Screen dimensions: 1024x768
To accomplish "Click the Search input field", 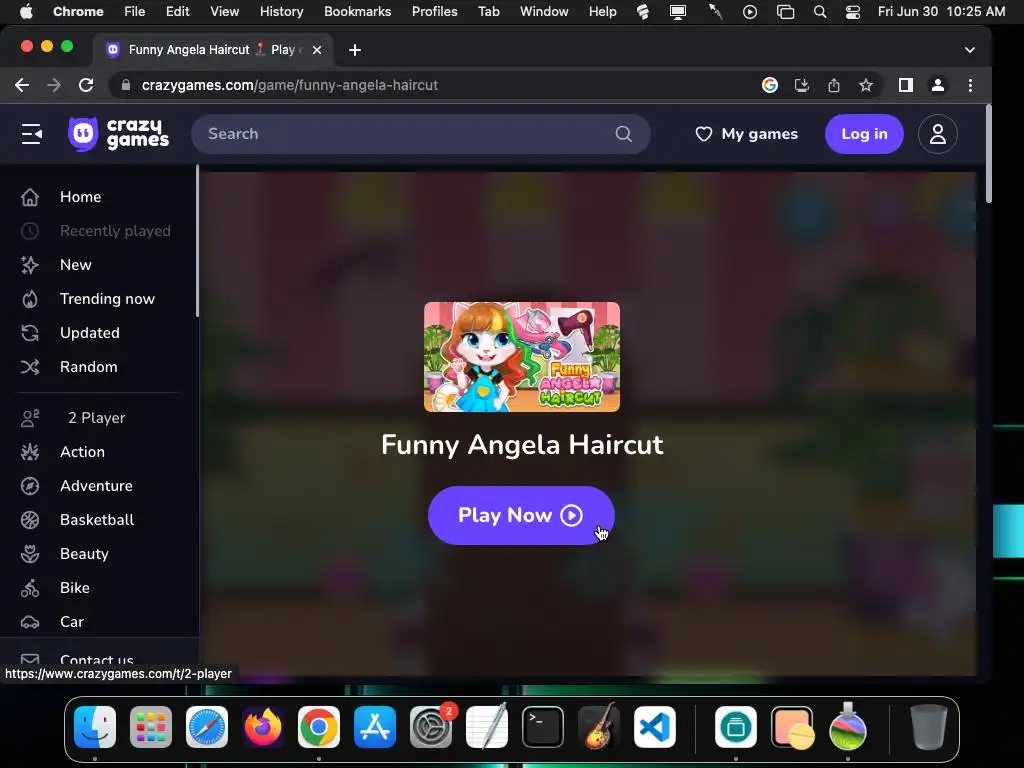I will (x=421, y=134).
